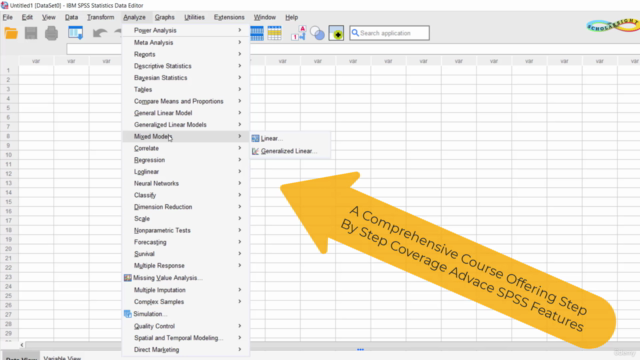Close the open Analyze menu

pyautogui.click(x=134, y=17)
